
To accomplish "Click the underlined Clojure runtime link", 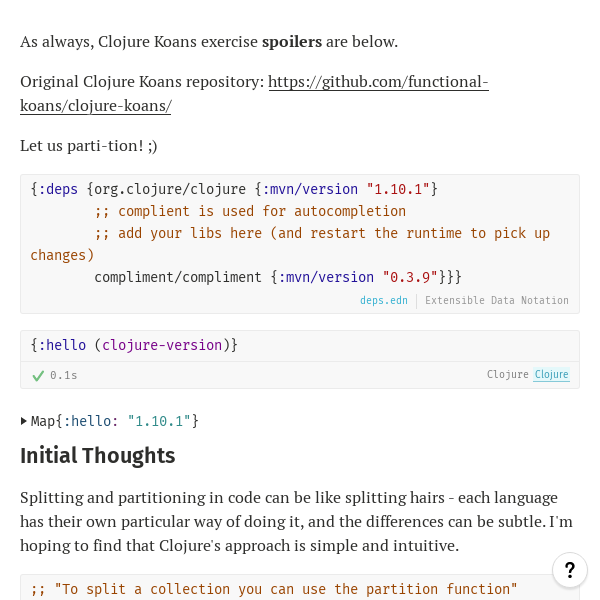I will tap(551, 375).
